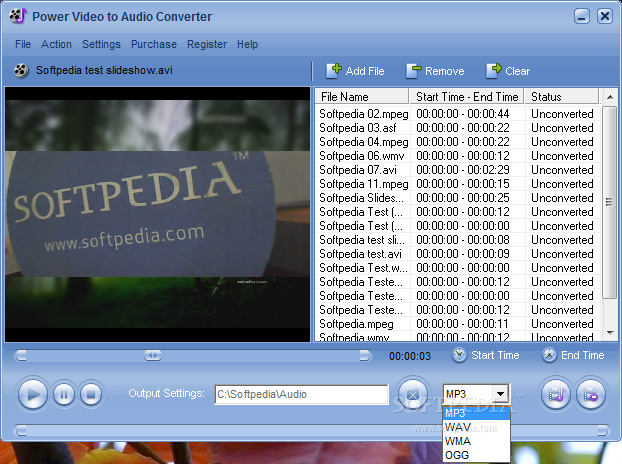
Task: Click the Status column header
Action: (x=562, y=97)
